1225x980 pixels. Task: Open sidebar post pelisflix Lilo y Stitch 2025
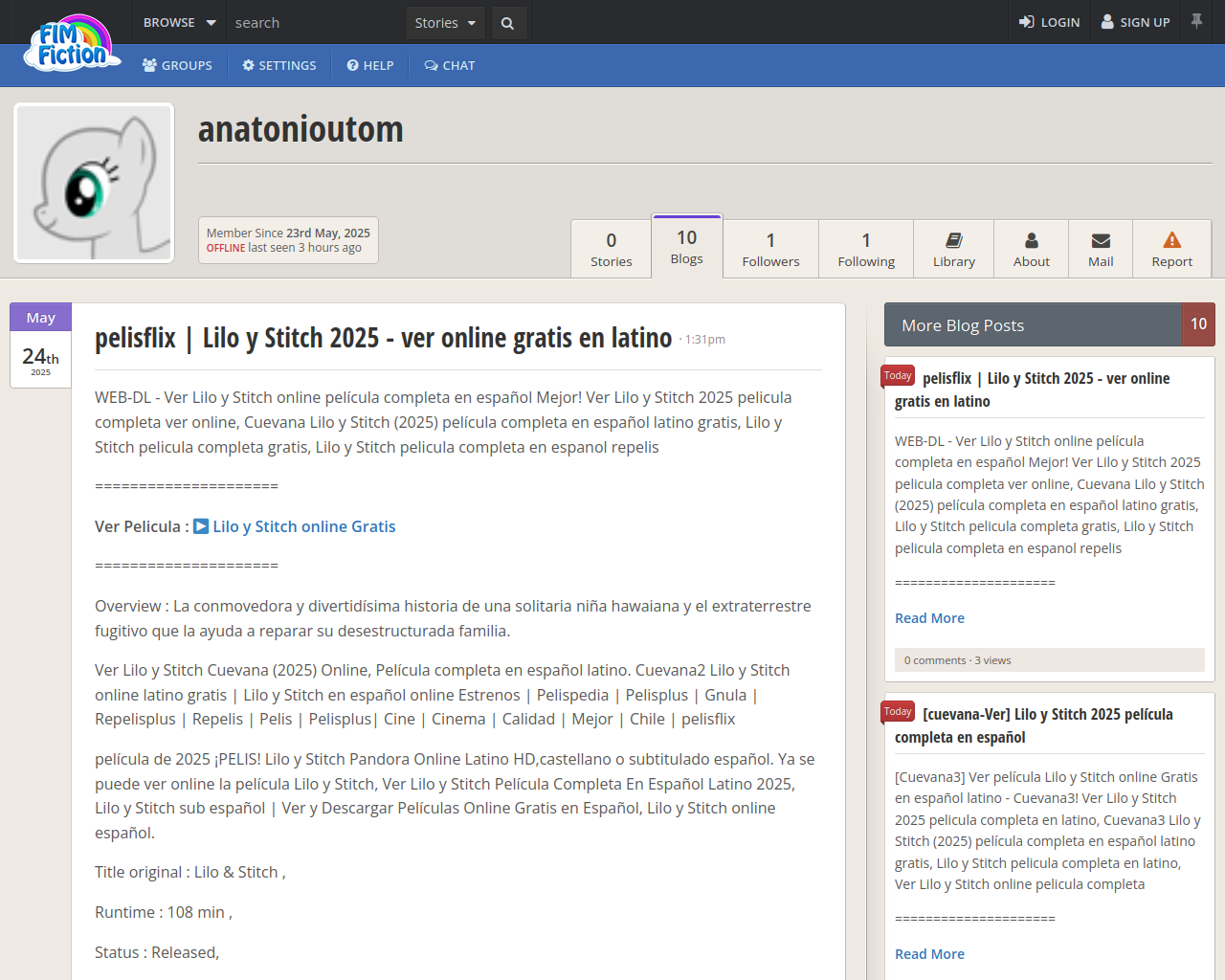tap(1032, 390)
